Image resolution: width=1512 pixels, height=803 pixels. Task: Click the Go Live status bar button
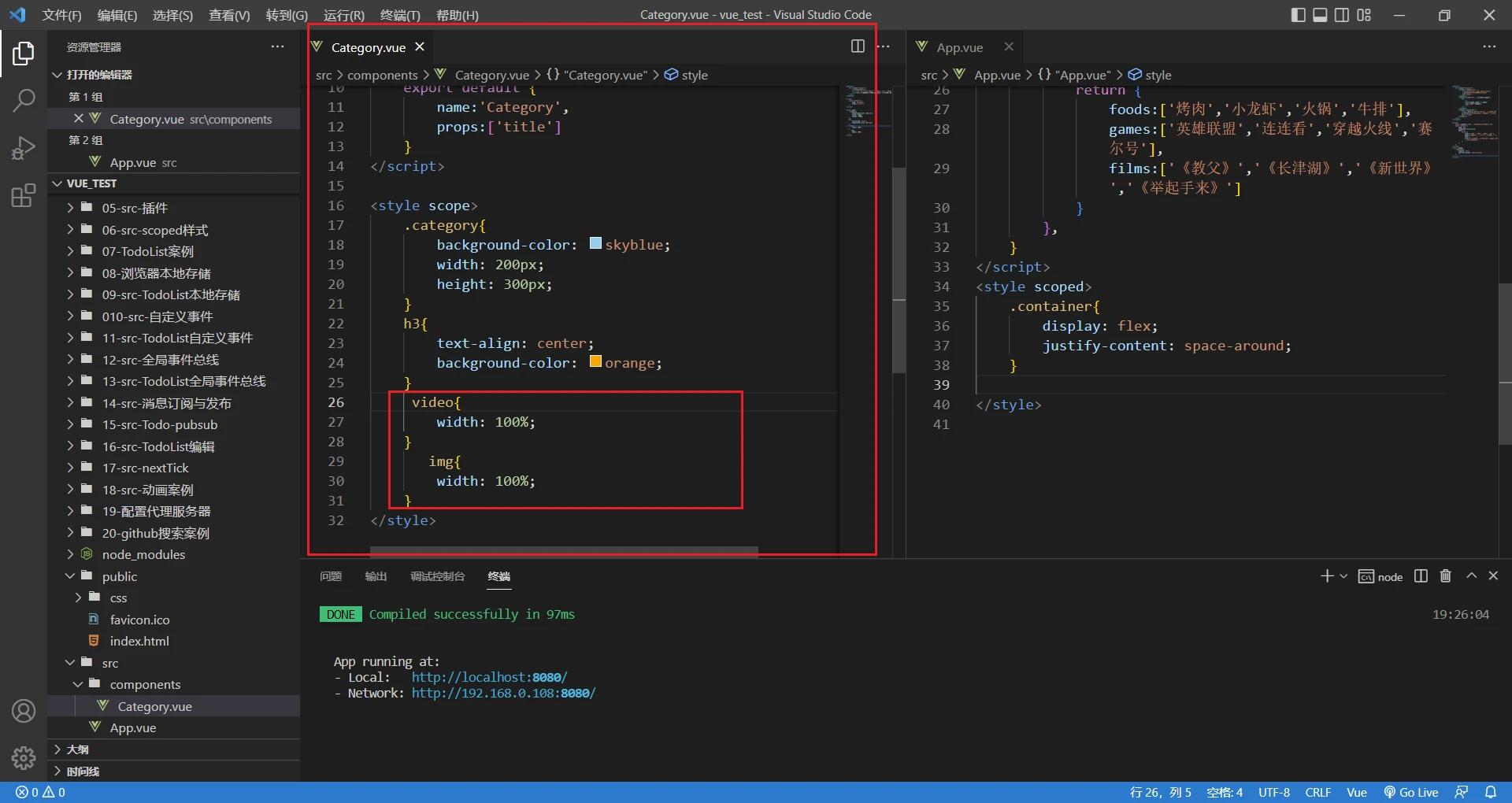click(1411, 792)
